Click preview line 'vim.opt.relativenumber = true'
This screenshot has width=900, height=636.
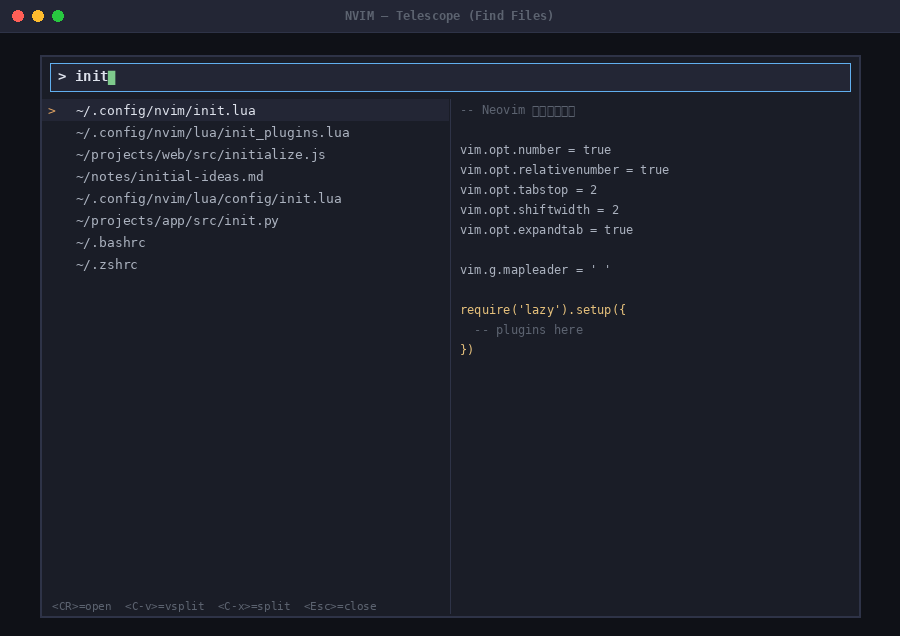point(564,170)
